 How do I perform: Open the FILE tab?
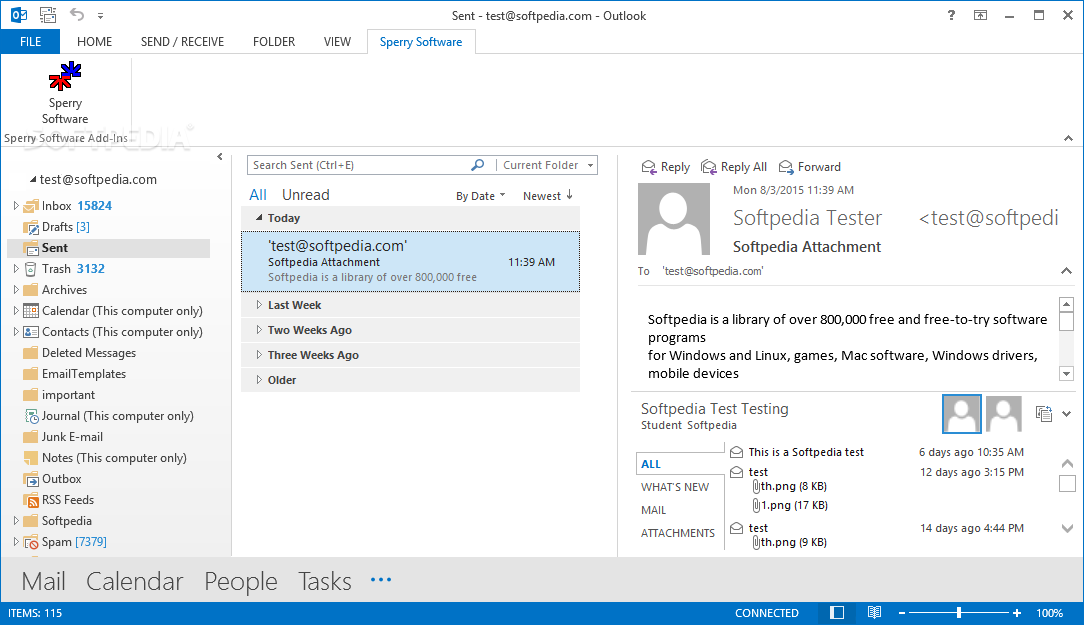[30, 41]
